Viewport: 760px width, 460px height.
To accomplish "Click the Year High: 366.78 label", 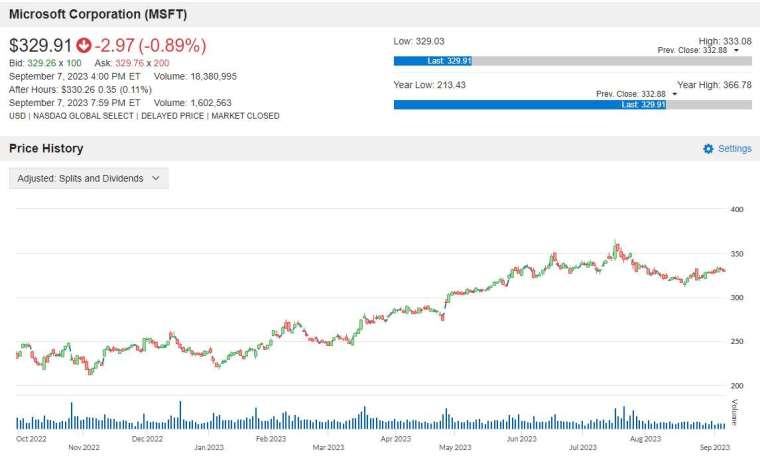I will pos(714,85).
